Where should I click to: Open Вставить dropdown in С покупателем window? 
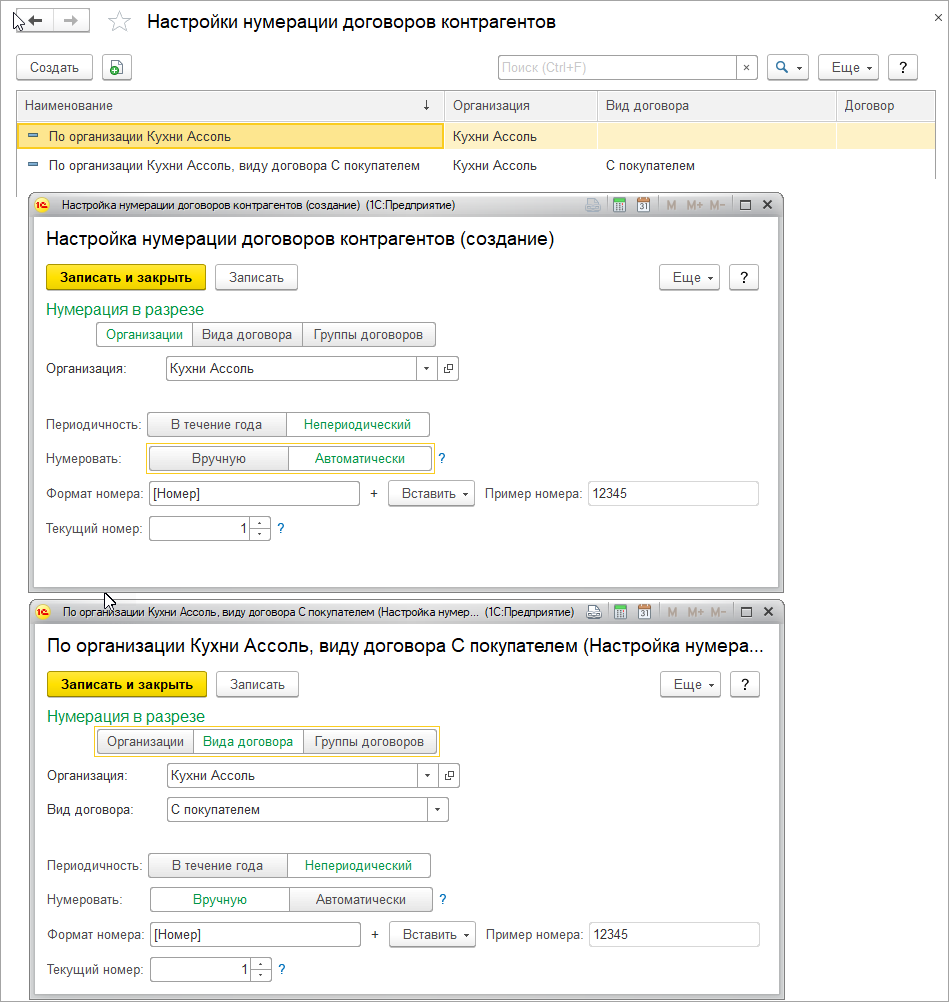(x=433, y=934)
